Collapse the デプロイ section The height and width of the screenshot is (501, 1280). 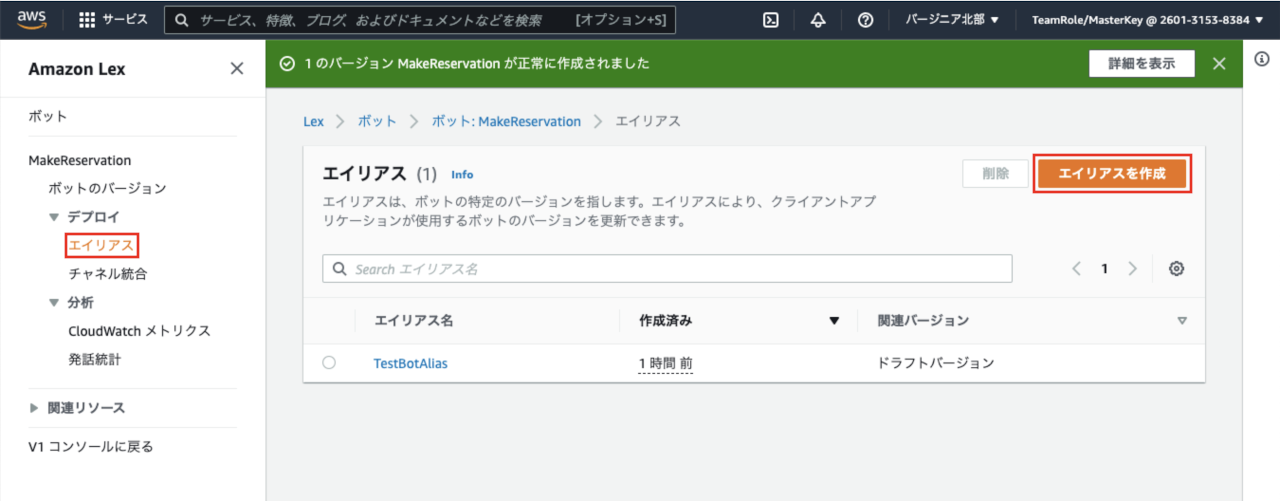point(54,217)
